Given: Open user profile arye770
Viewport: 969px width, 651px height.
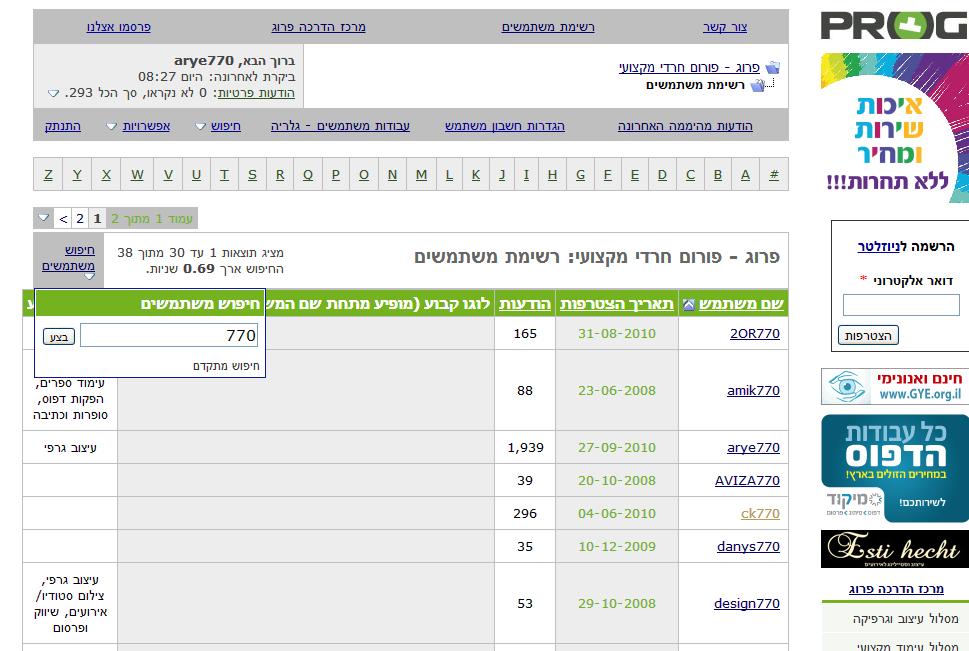Looking at the screenshot, I should (x=753, y=448).
